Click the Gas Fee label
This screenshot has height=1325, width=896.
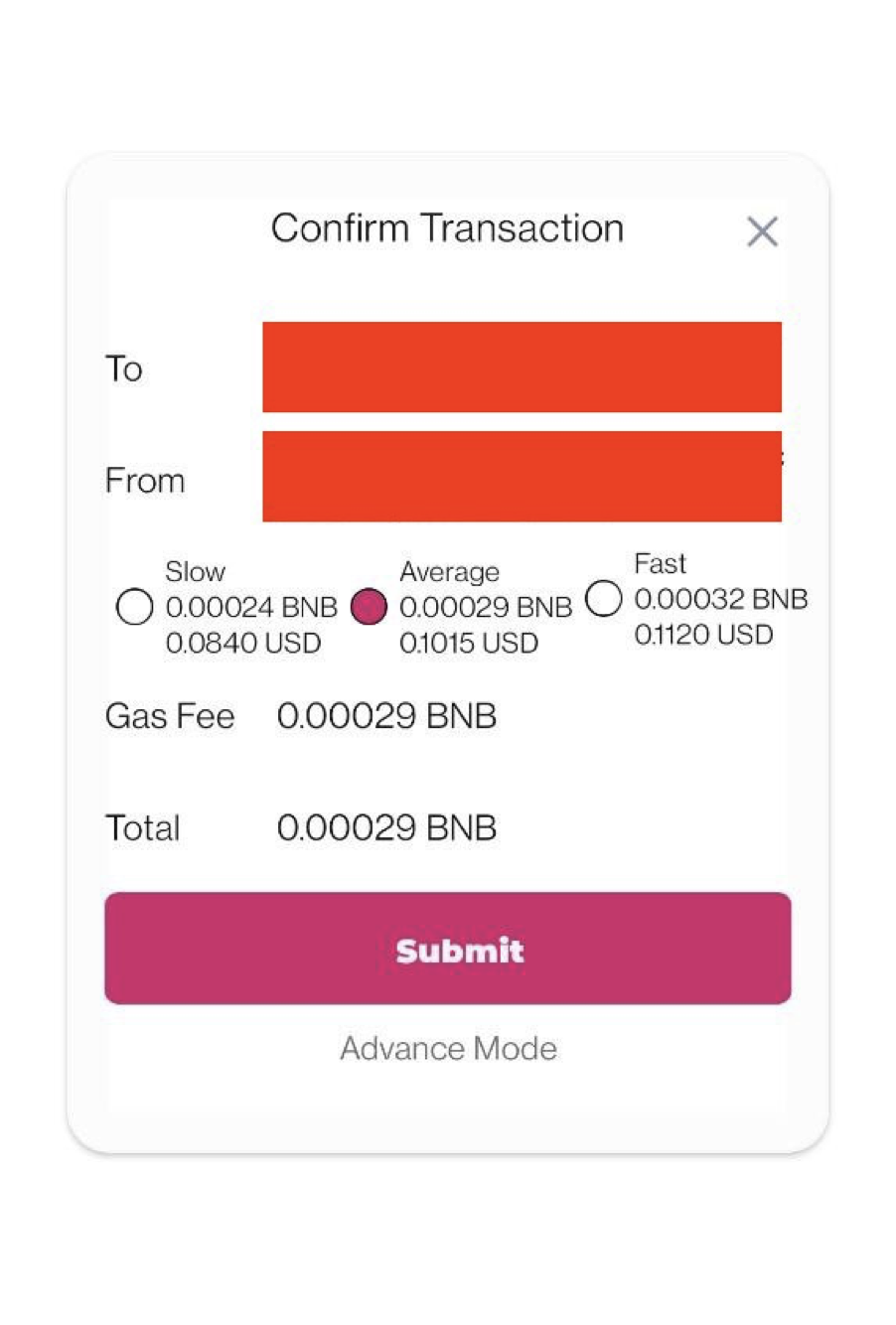(170, 716)
